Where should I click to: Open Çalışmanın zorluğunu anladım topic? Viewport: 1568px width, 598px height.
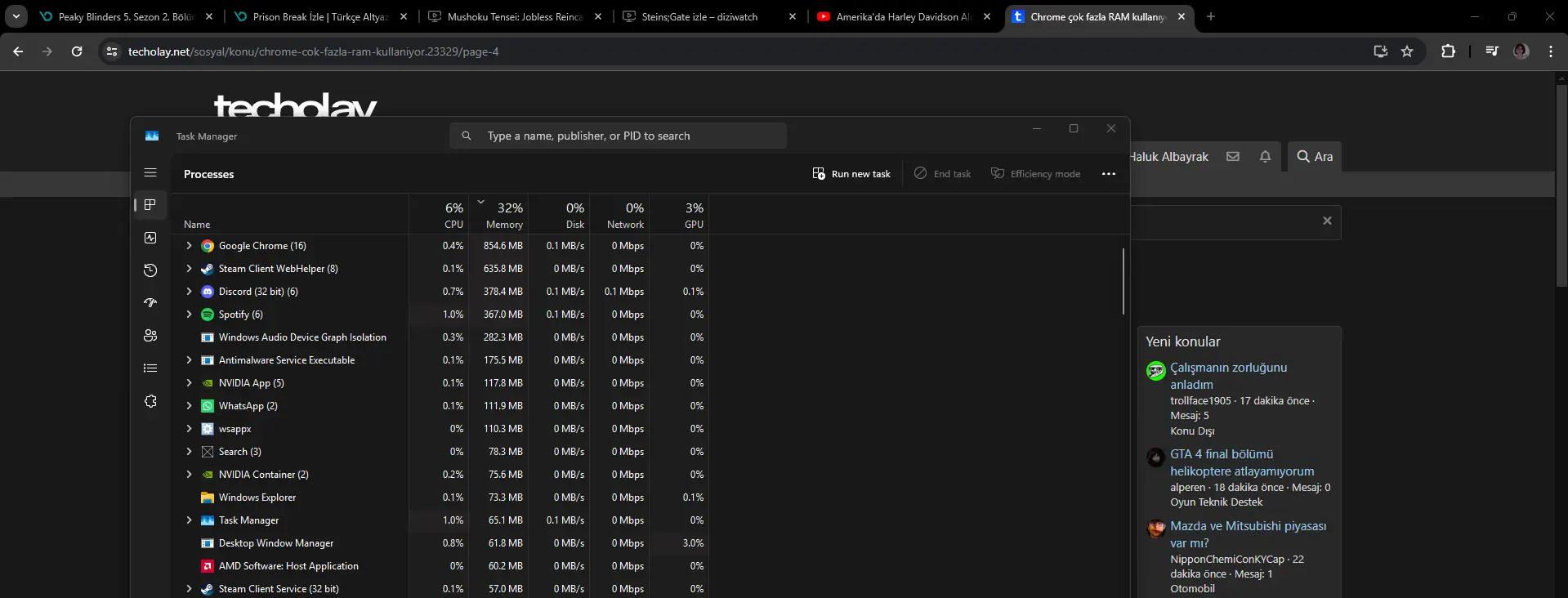(1228, 376)
